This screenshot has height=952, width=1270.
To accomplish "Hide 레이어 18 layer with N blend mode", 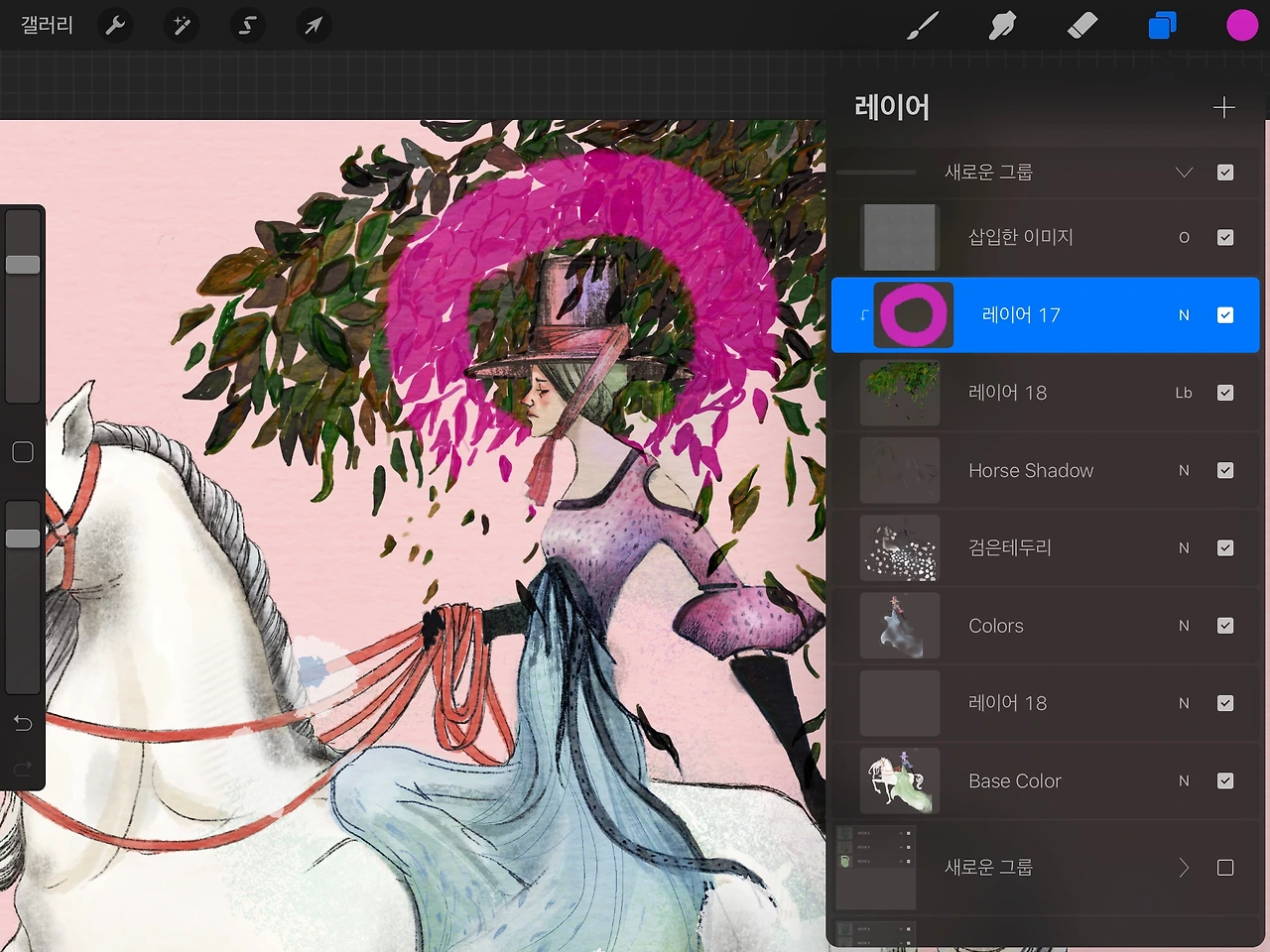I will click(1225, 703).
